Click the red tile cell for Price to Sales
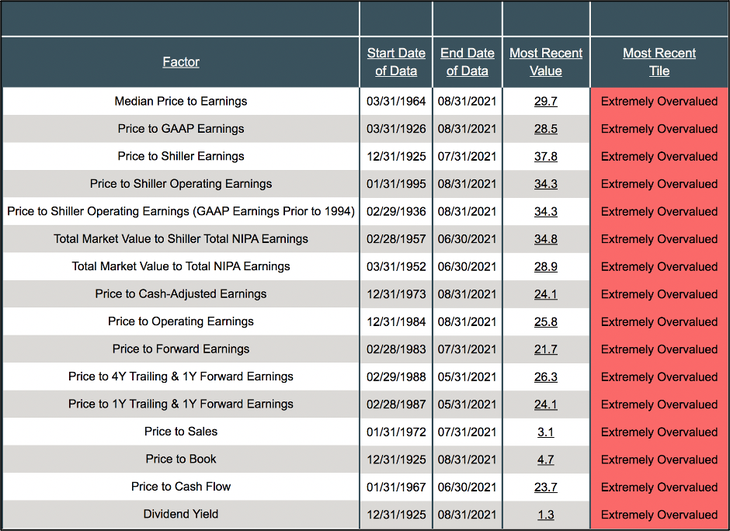Image resolution: width=730 pixels, height=531 pixels. [x=659, y=432]
